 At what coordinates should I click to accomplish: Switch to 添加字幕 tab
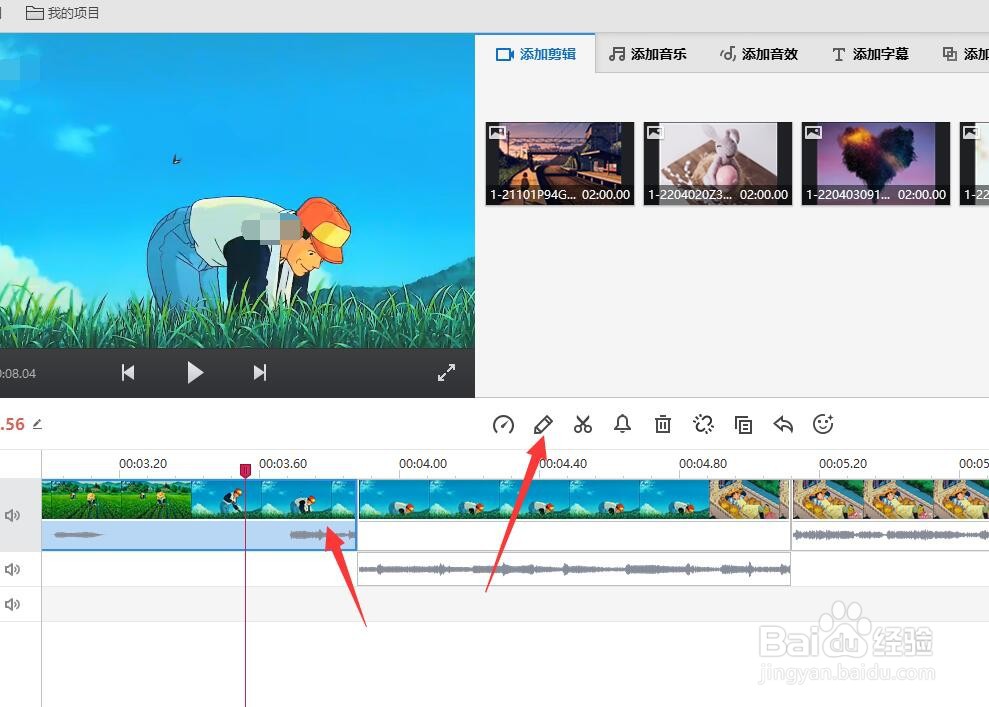tap(870, 54)
